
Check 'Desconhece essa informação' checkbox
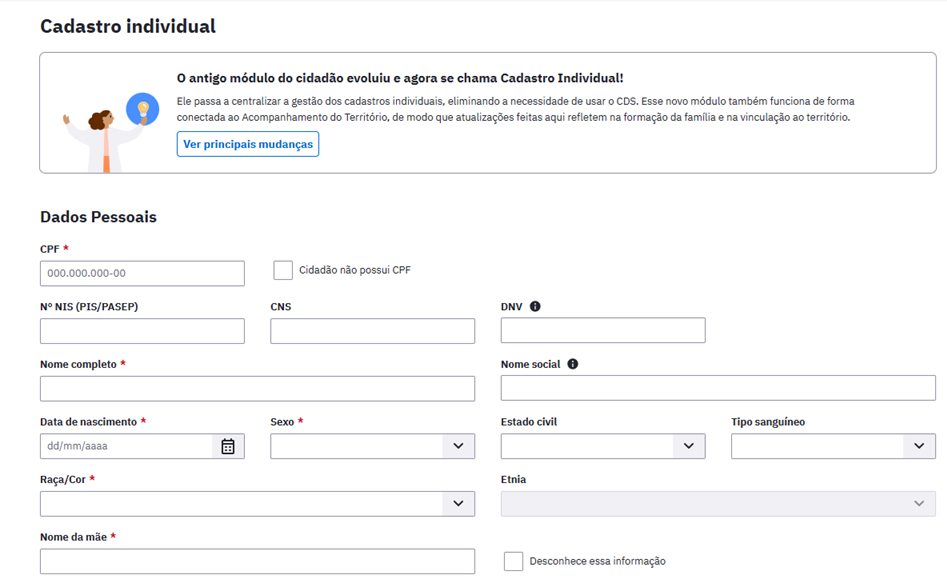coord(513,561)
